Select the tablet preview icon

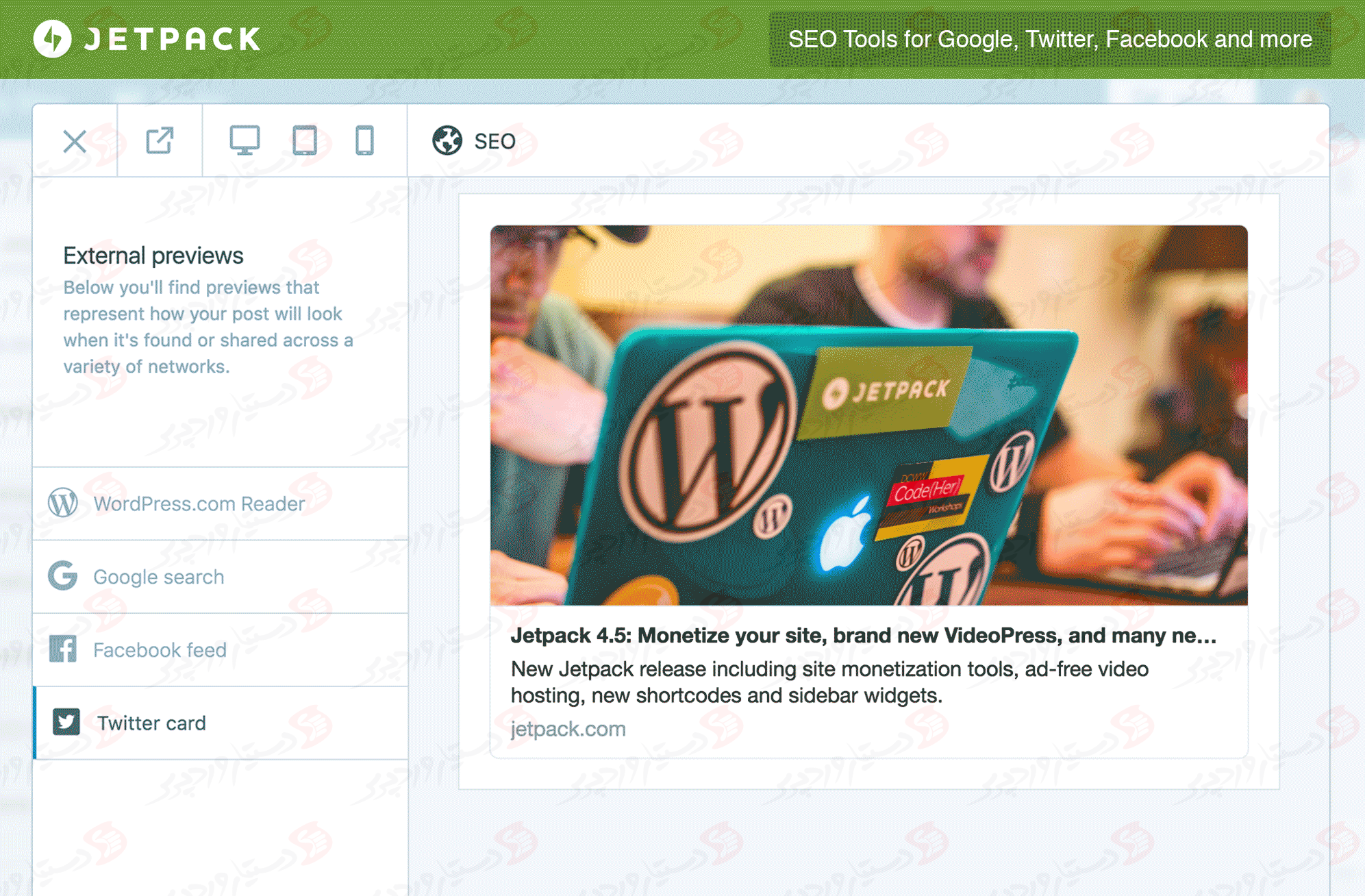pyautogui.click(x=305, y=141)
